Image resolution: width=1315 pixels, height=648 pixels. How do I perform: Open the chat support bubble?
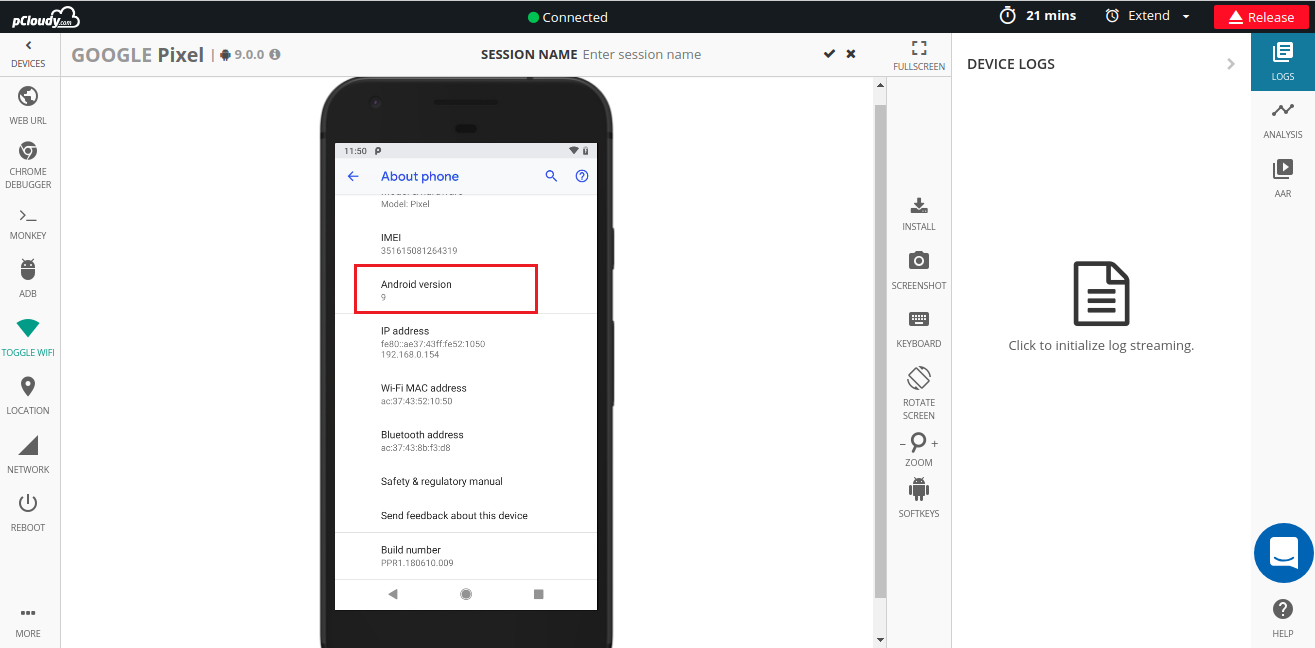point(1284,552)
